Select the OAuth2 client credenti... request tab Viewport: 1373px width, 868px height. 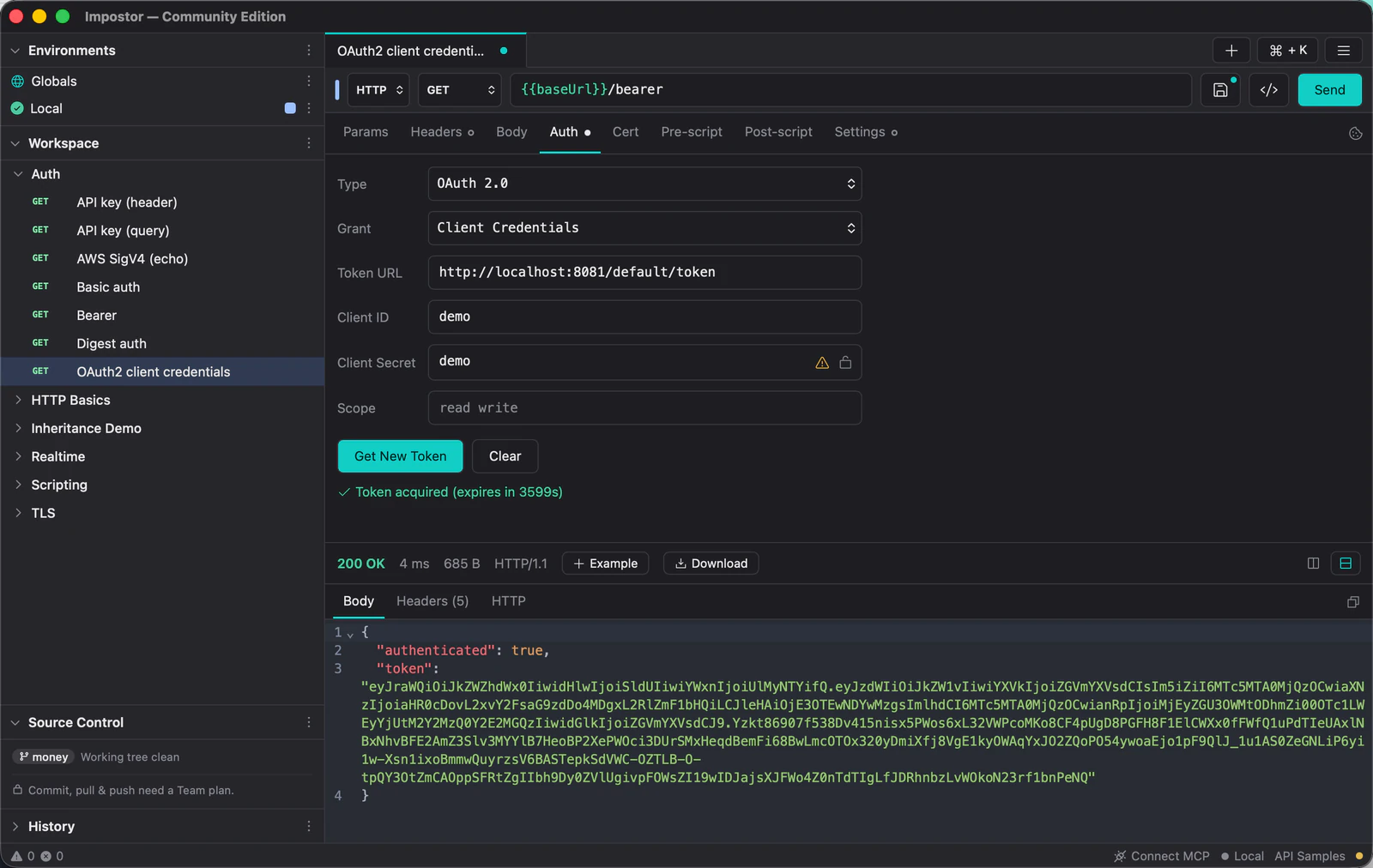426,51
